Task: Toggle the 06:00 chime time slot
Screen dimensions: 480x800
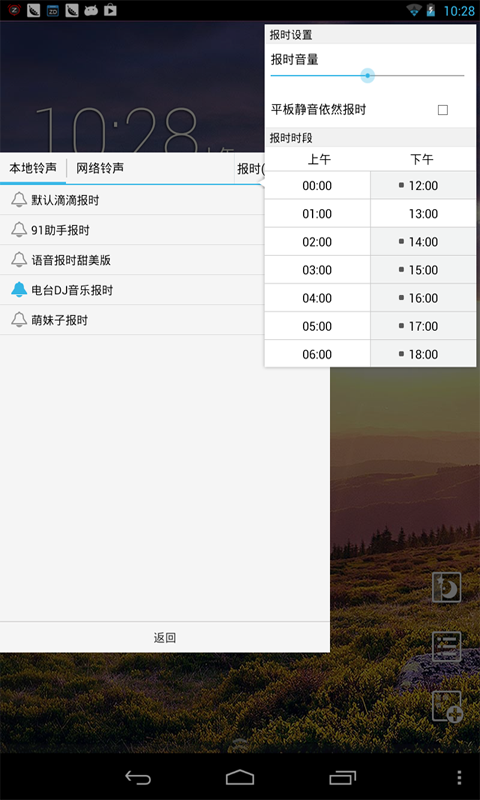Action: pyautogui.click(x=317, y=353)
